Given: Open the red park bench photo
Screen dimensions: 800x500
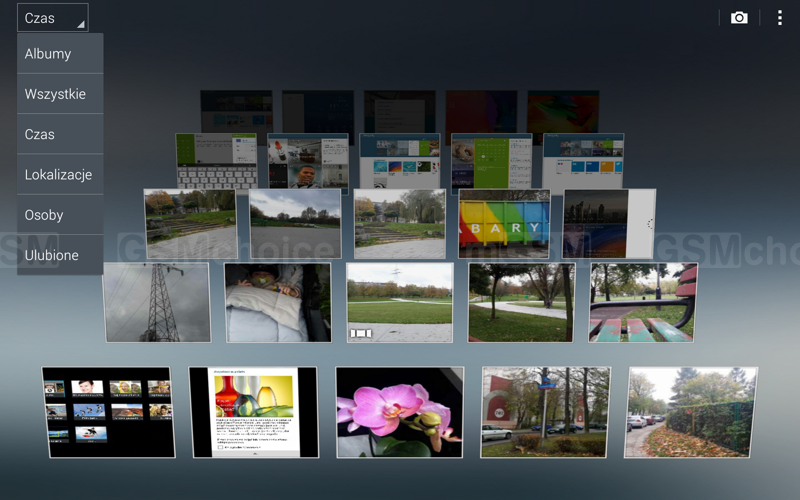Looking at the screenshot, I should coord(643,302).
